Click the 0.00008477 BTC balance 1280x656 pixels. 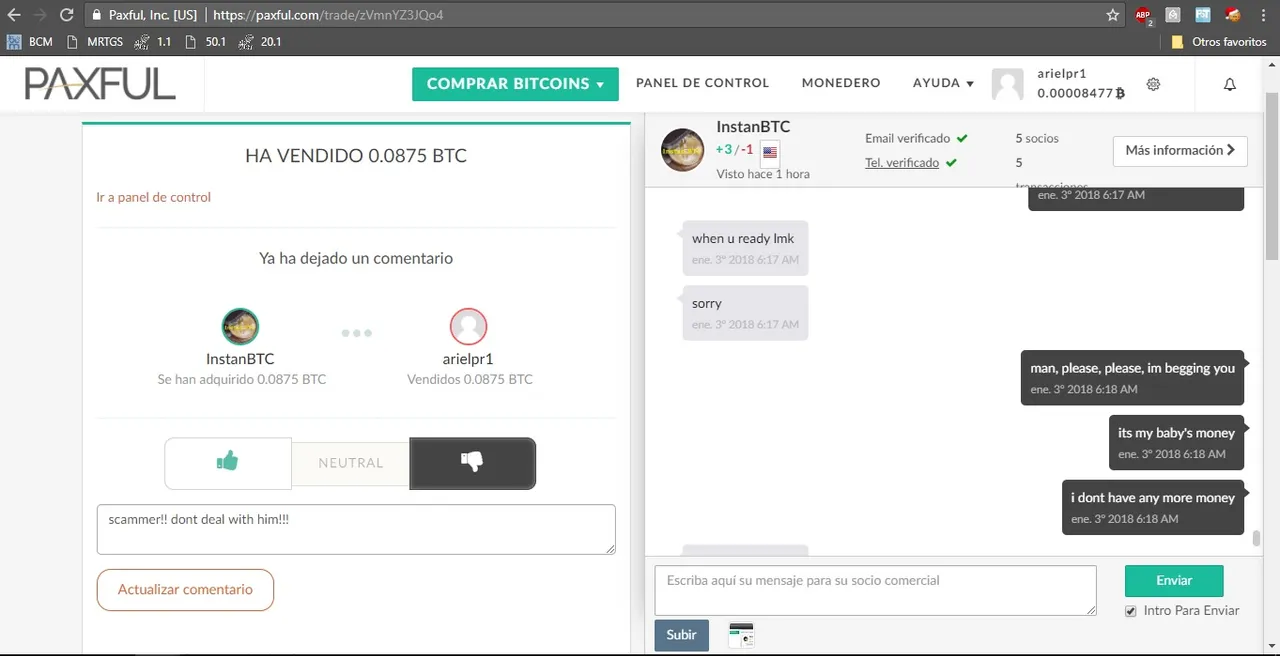(x=1081, y=93)
